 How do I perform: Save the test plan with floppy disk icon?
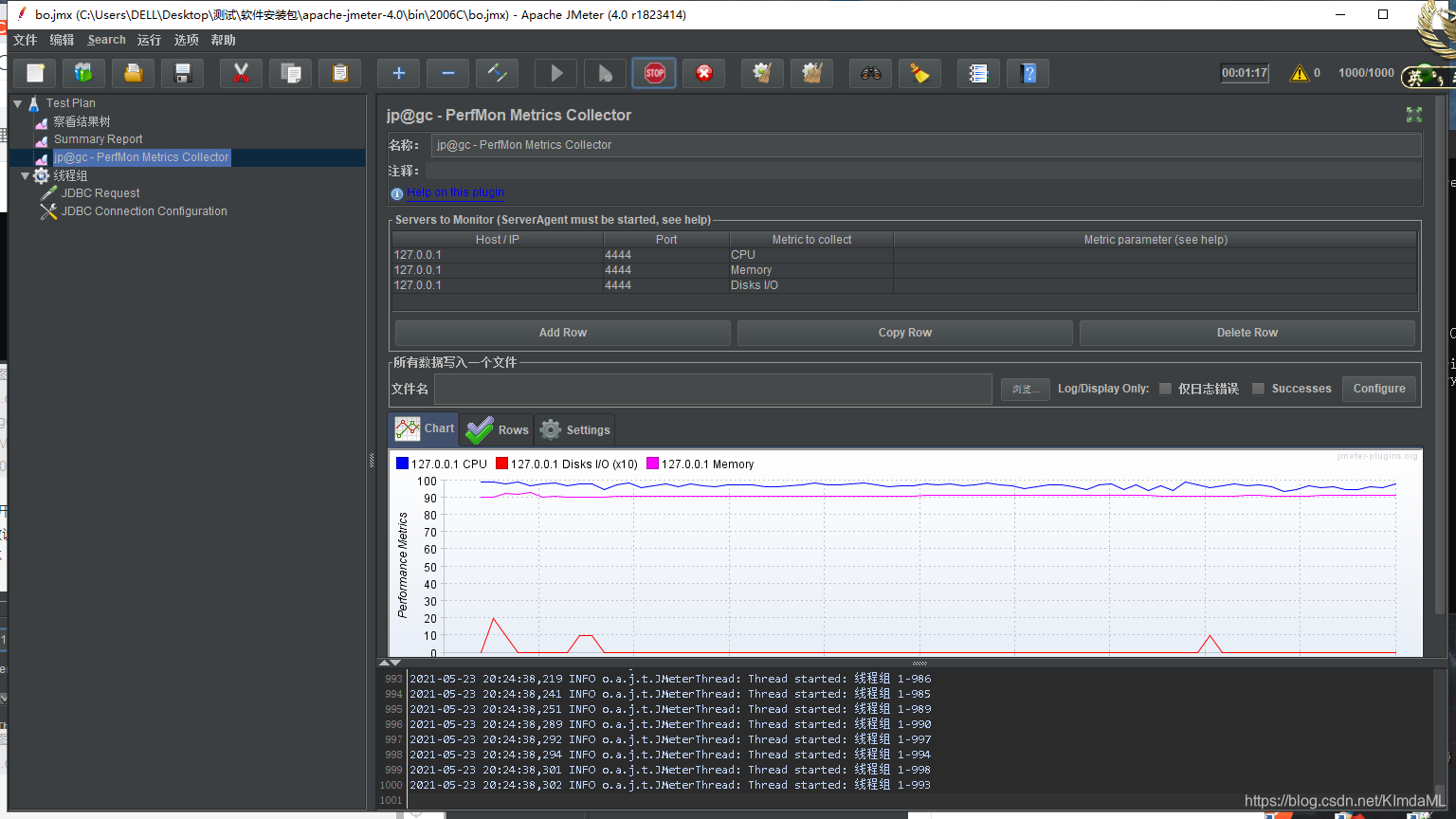(183, 73)
